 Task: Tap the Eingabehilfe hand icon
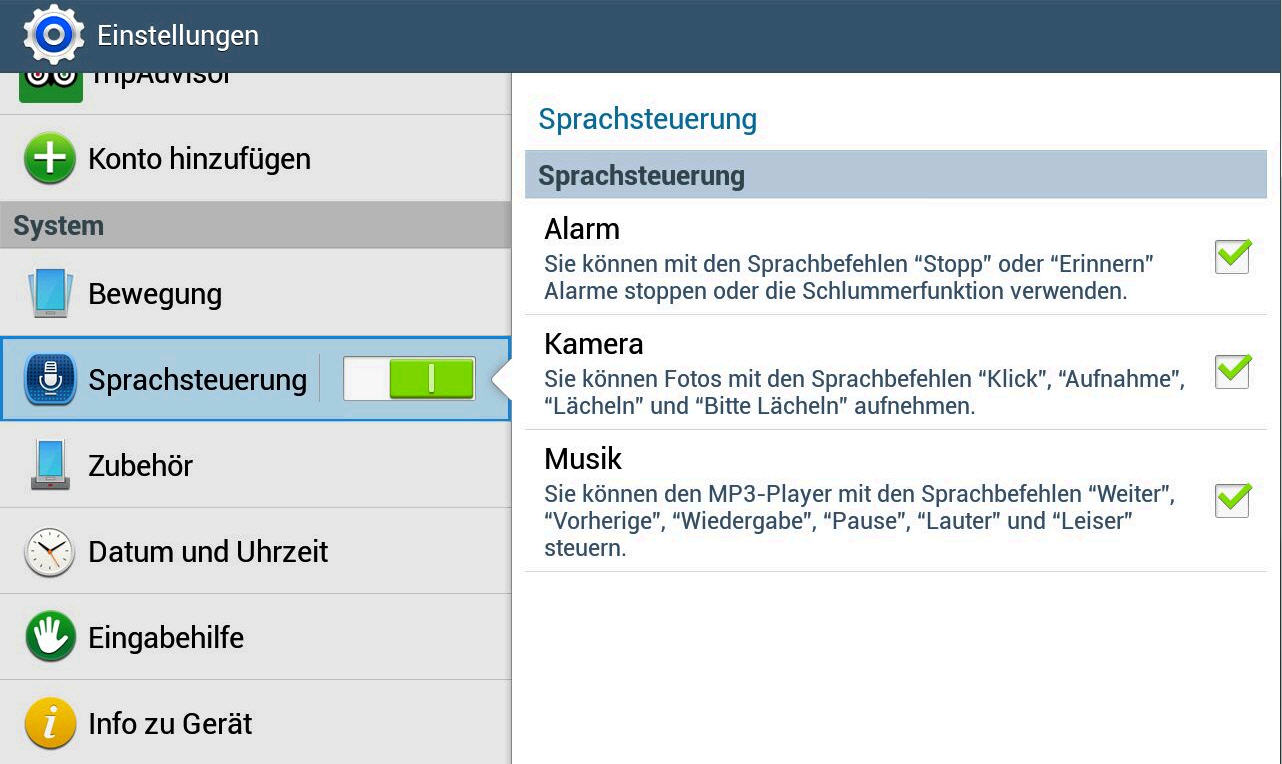point(50,638)
